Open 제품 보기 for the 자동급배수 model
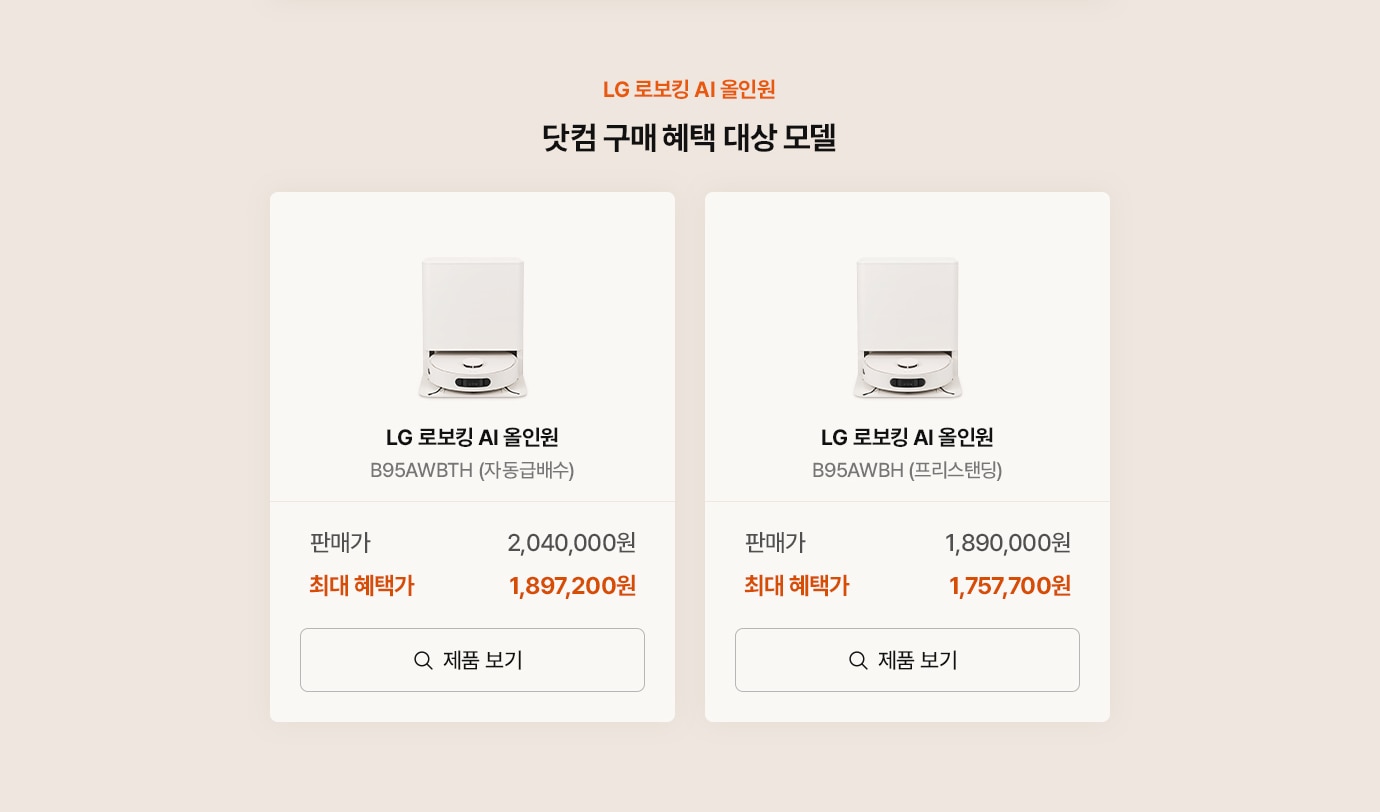Viewport: 1380px width, 812px height. point(472,660)
